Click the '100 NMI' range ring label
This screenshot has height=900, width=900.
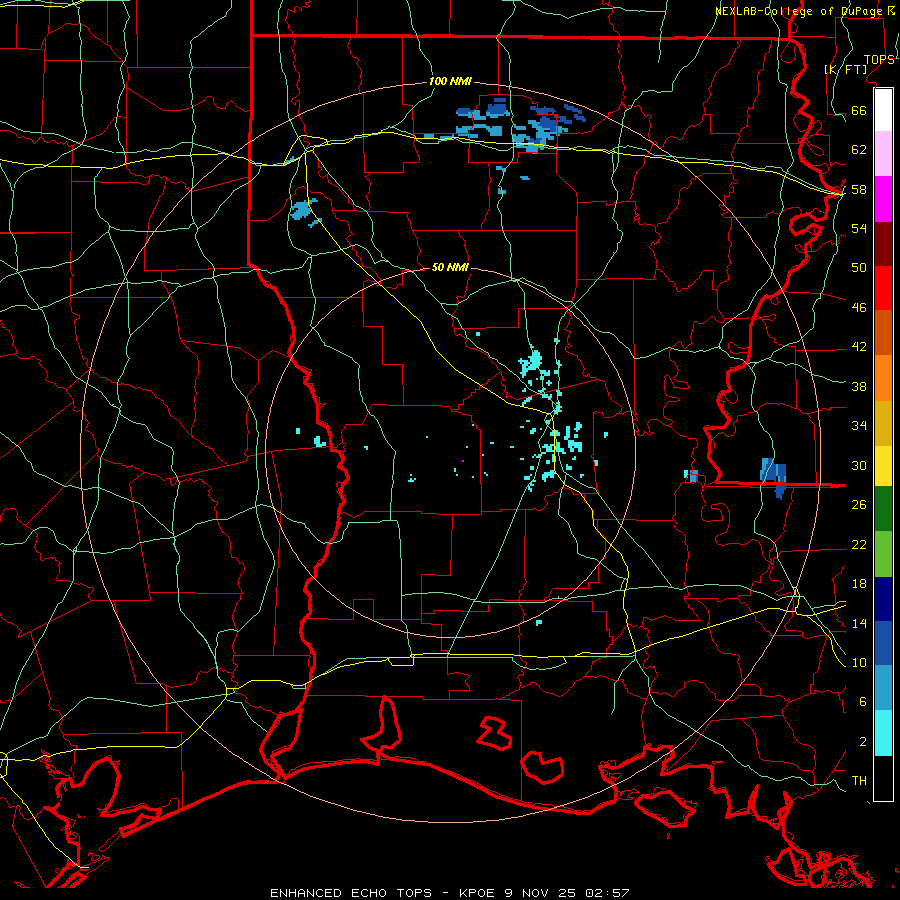[450, 82]
